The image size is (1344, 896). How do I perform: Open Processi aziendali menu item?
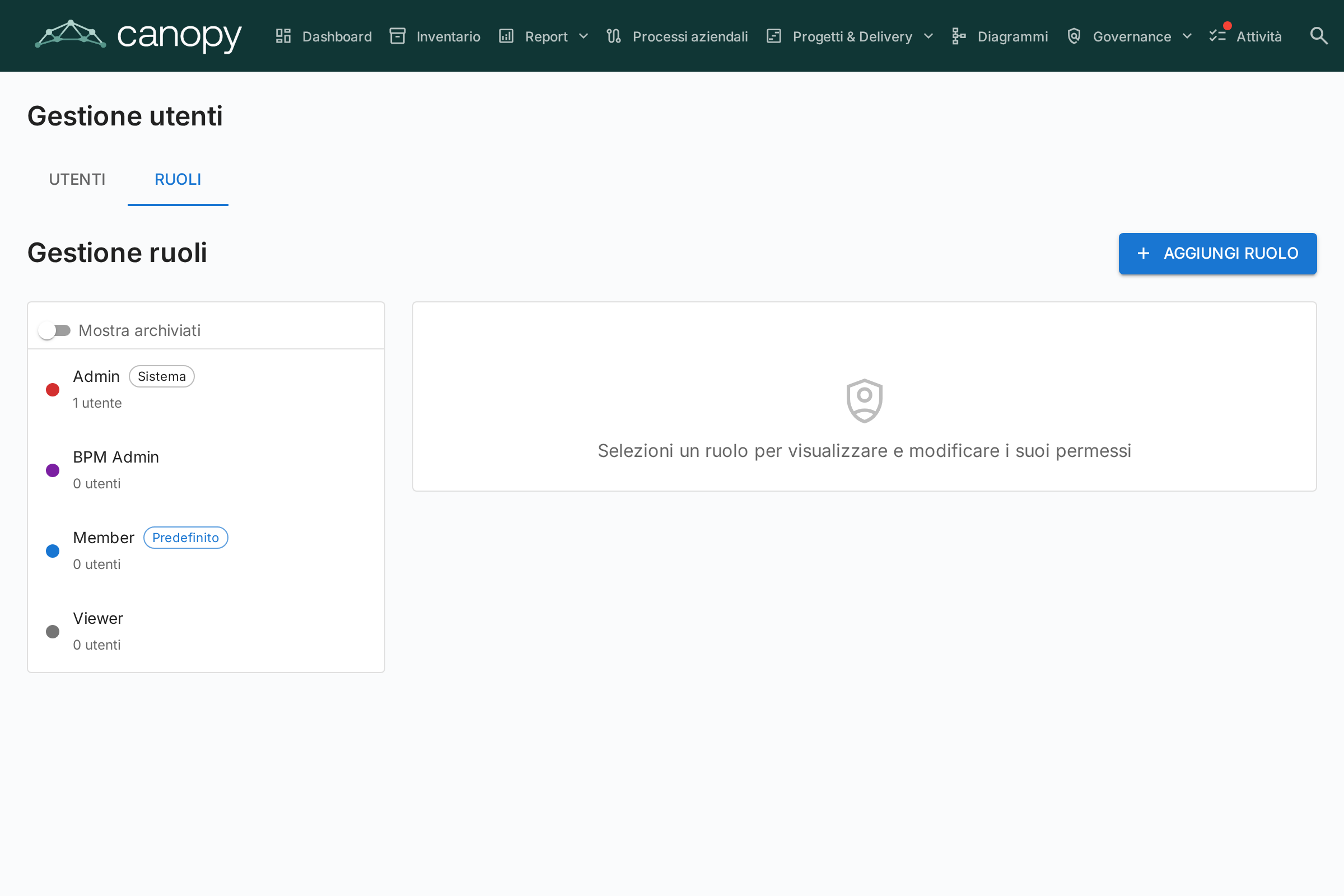click(x=678, y=36)
